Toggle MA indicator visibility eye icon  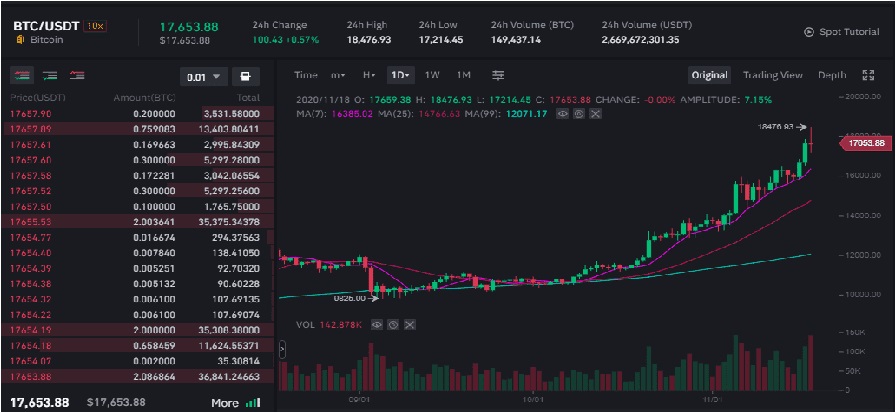563,114
